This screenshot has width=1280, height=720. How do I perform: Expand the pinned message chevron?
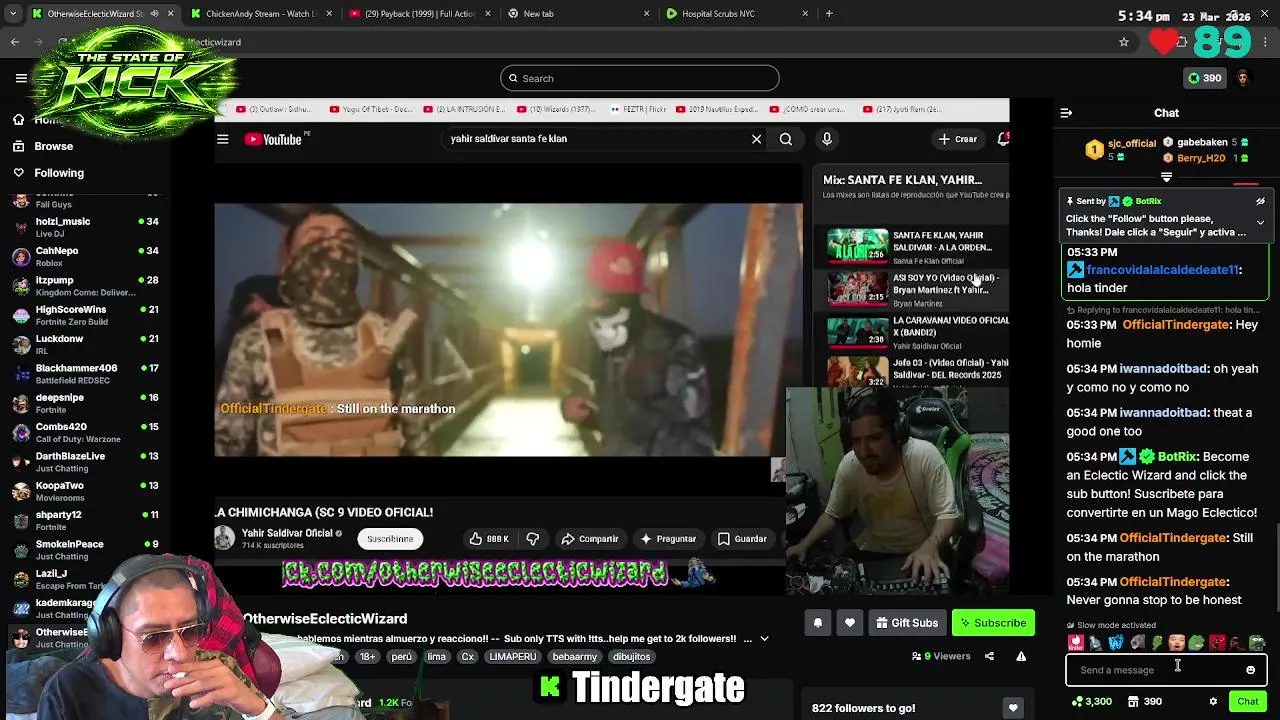pos(1260,223)
